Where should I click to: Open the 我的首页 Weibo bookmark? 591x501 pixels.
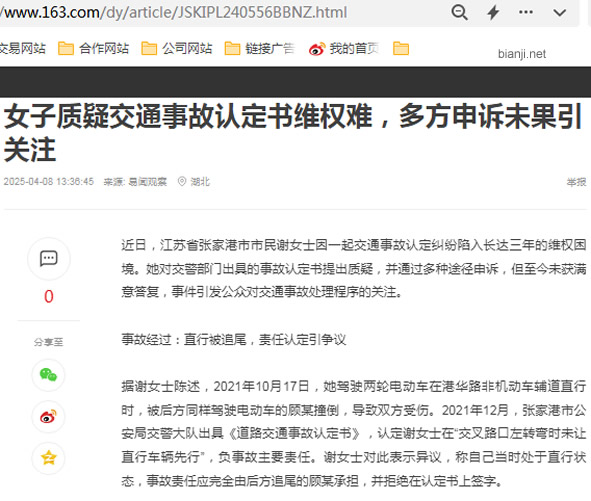344,49
